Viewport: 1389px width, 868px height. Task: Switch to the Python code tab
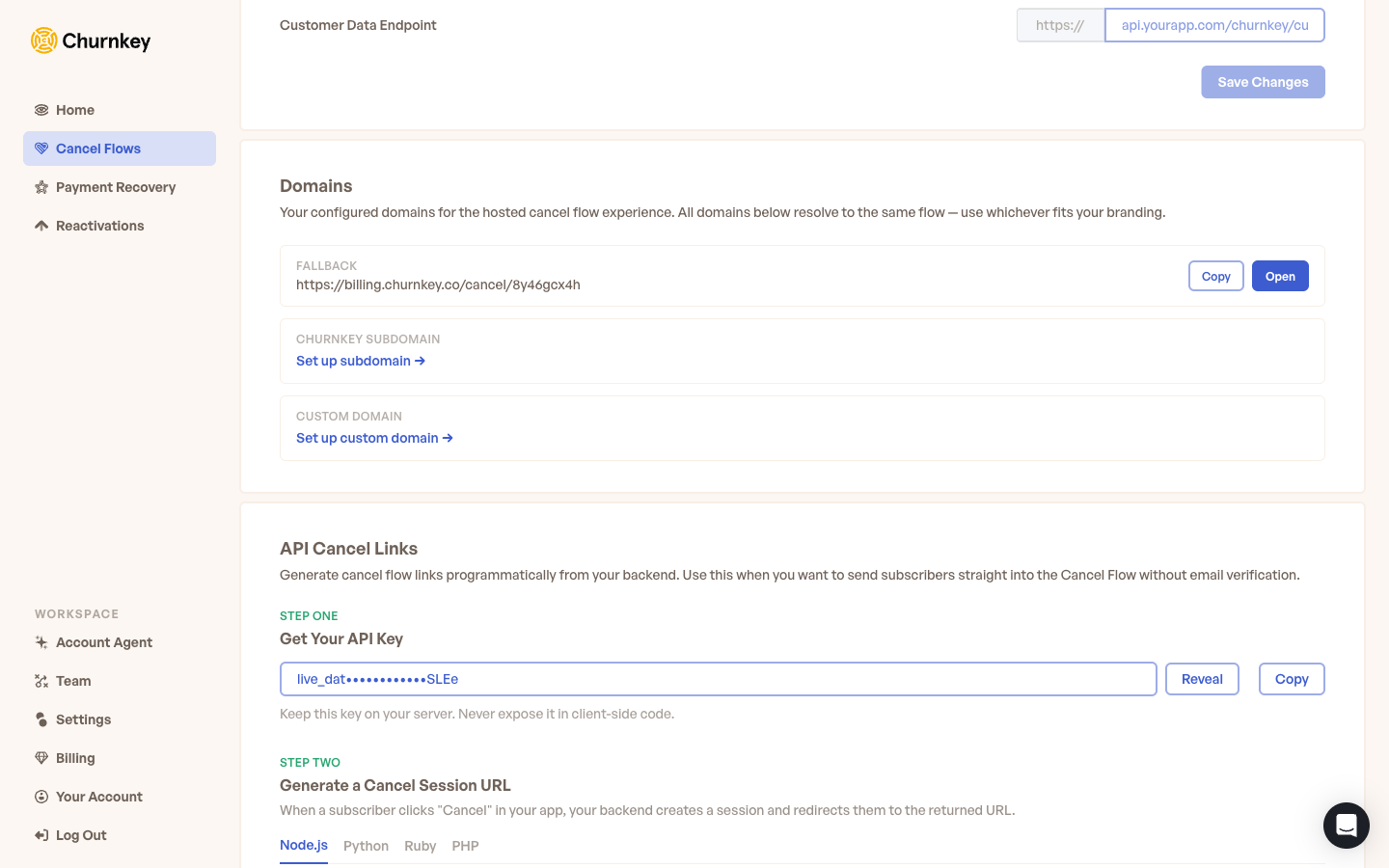[367, 846]
